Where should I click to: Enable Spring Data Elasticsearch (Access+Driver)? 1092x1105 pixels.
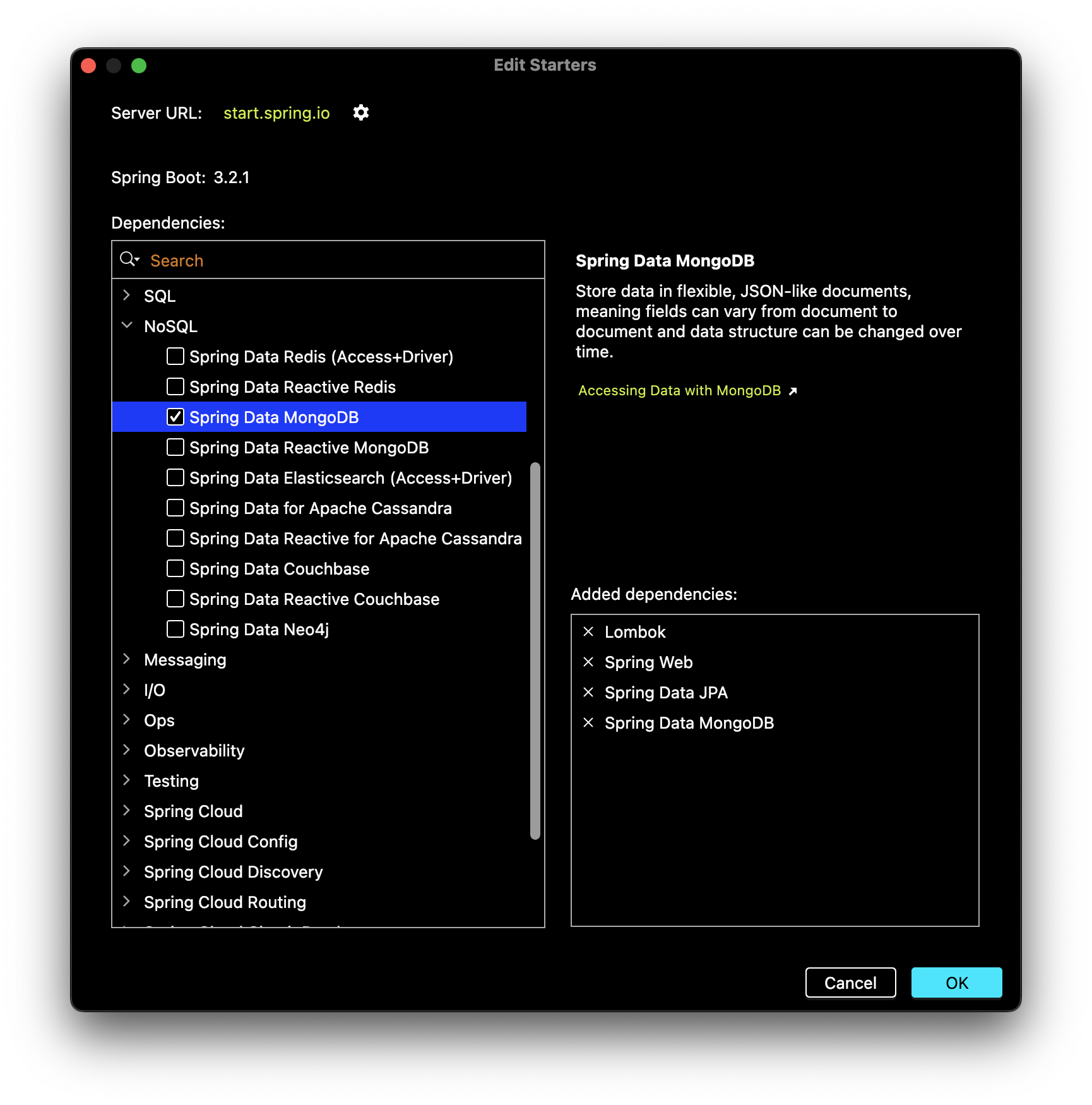tap(175, 477)
